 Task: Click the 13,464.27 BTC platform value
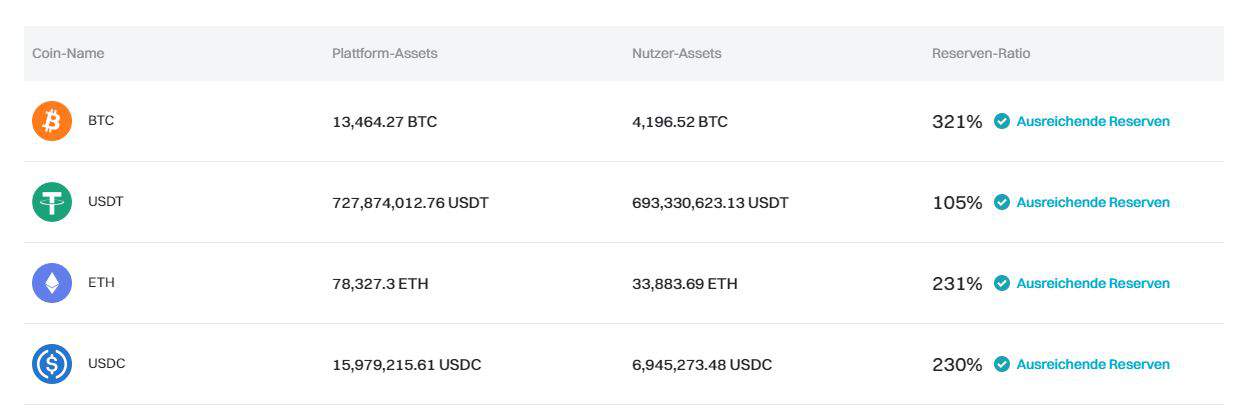click(385, 122)
